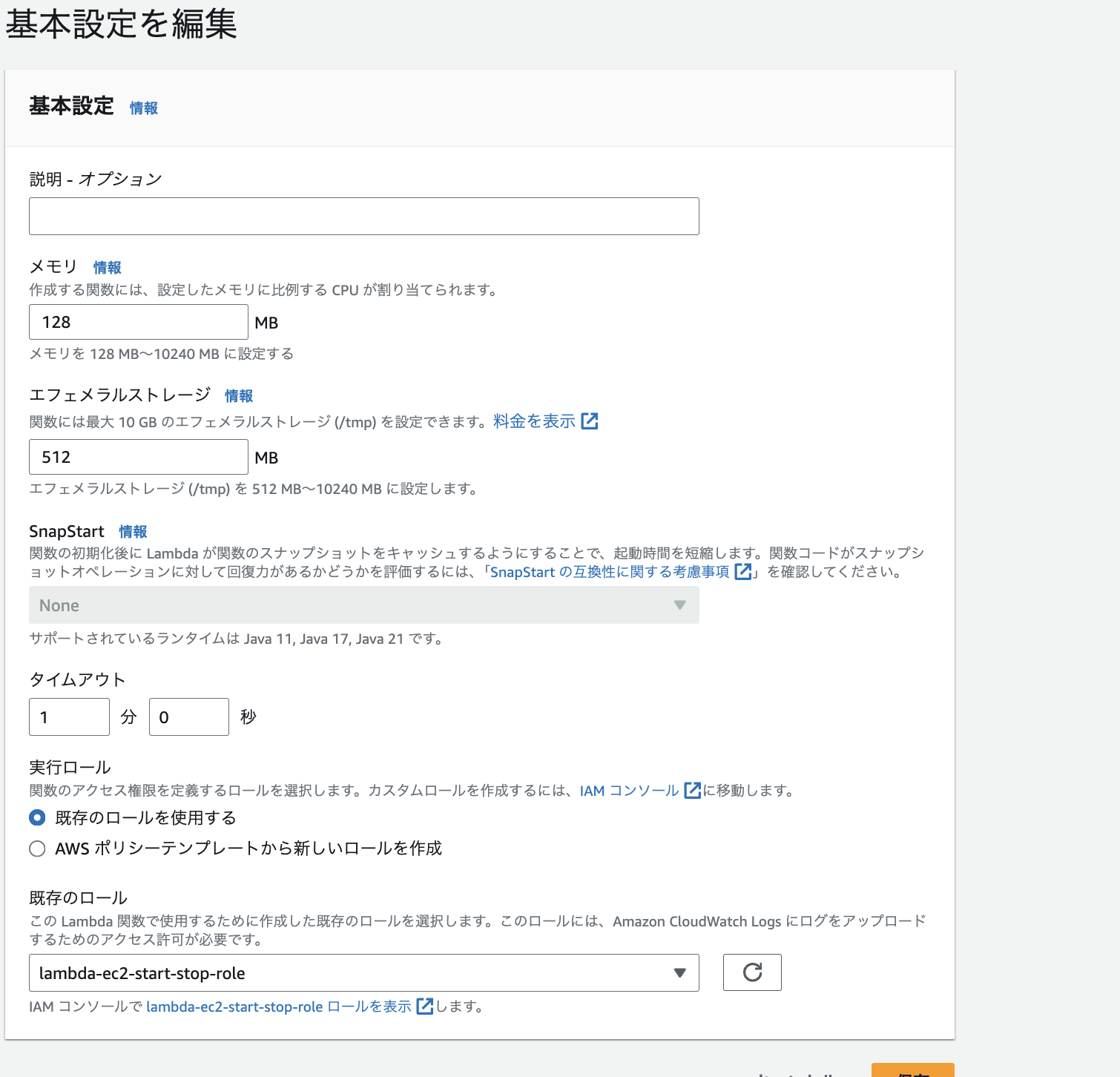Click the timeout seconds field

coord(188,717)
